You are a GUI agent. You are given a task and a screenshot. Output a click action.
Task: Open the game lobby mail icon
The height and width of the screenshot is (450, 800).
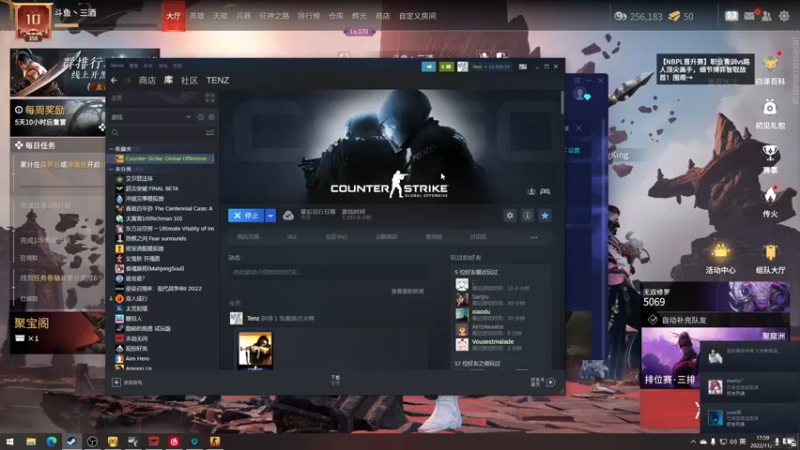[x=749, y=16]
